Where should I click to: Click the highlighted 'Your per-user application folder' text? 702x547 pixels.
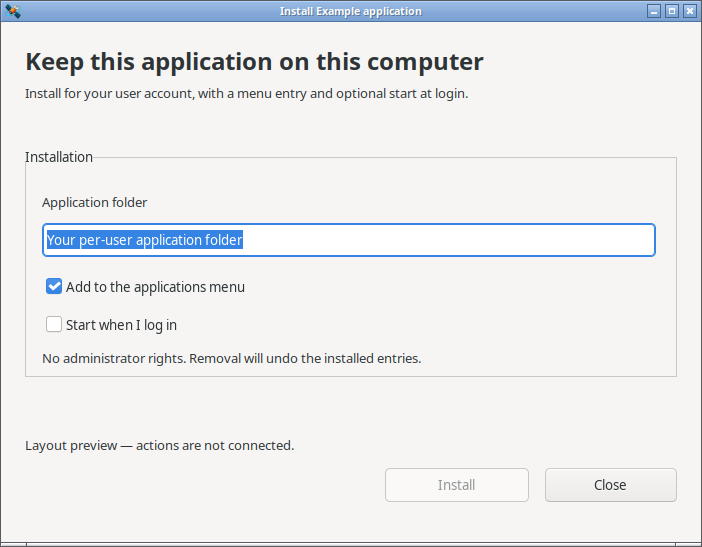pyautogui.click(x=145, y=240)
